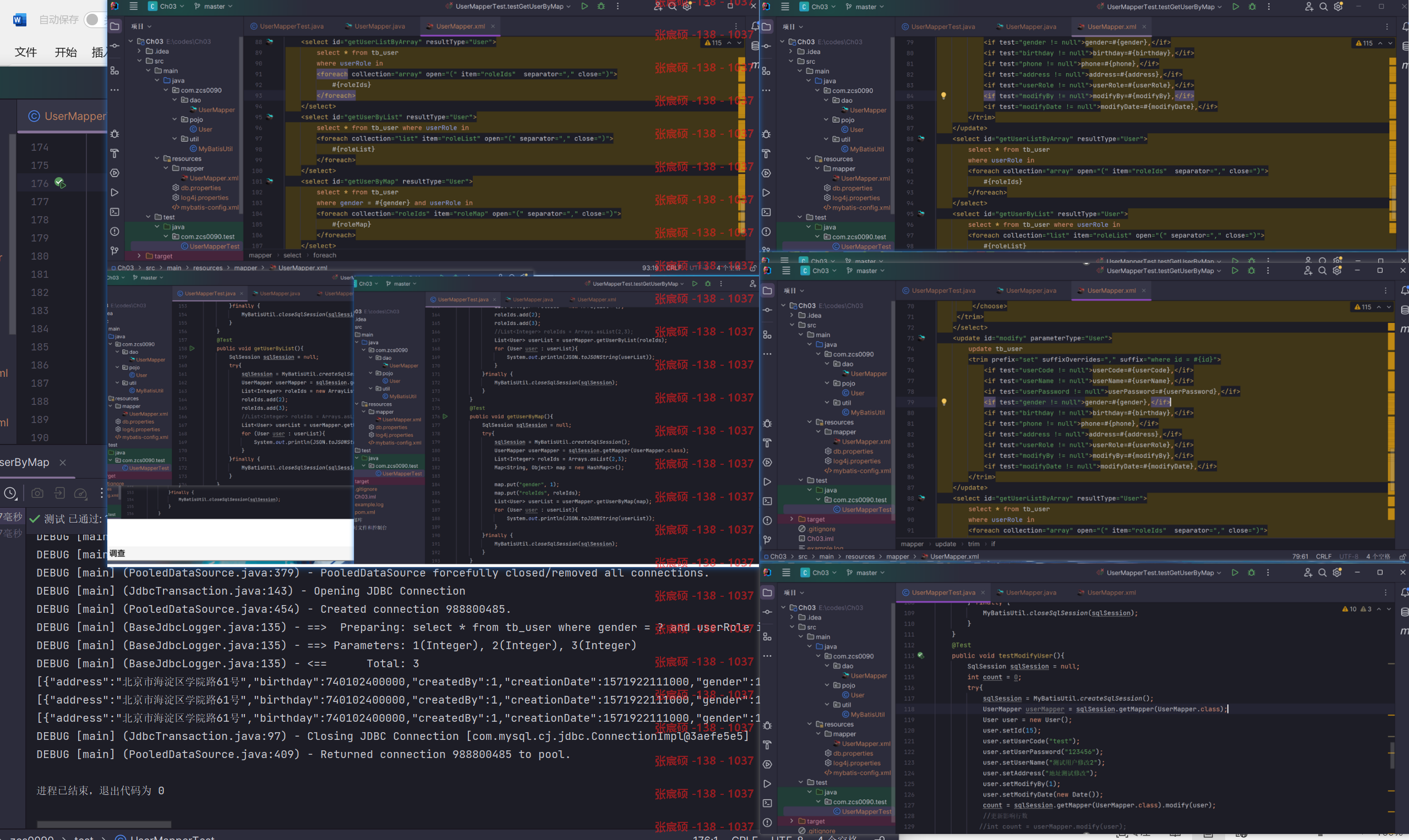This screenshot has width=1409, height=840.
Task: Open Ch03 project dropdown in select/foreach breadcrumb window
Action: pyautogui.click(x=167, y=6)
